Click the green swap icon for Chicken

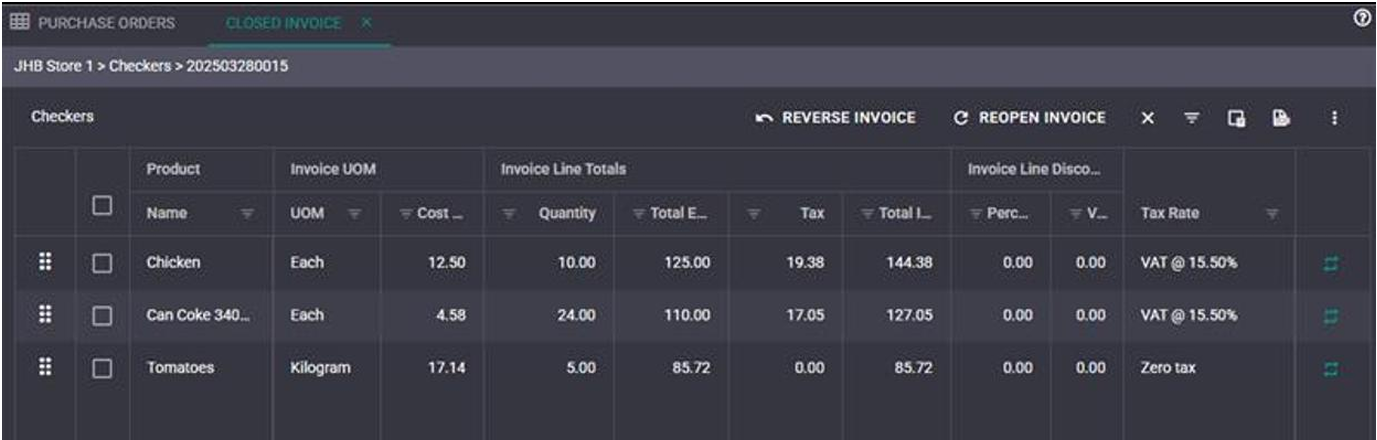click(1331, 263)
